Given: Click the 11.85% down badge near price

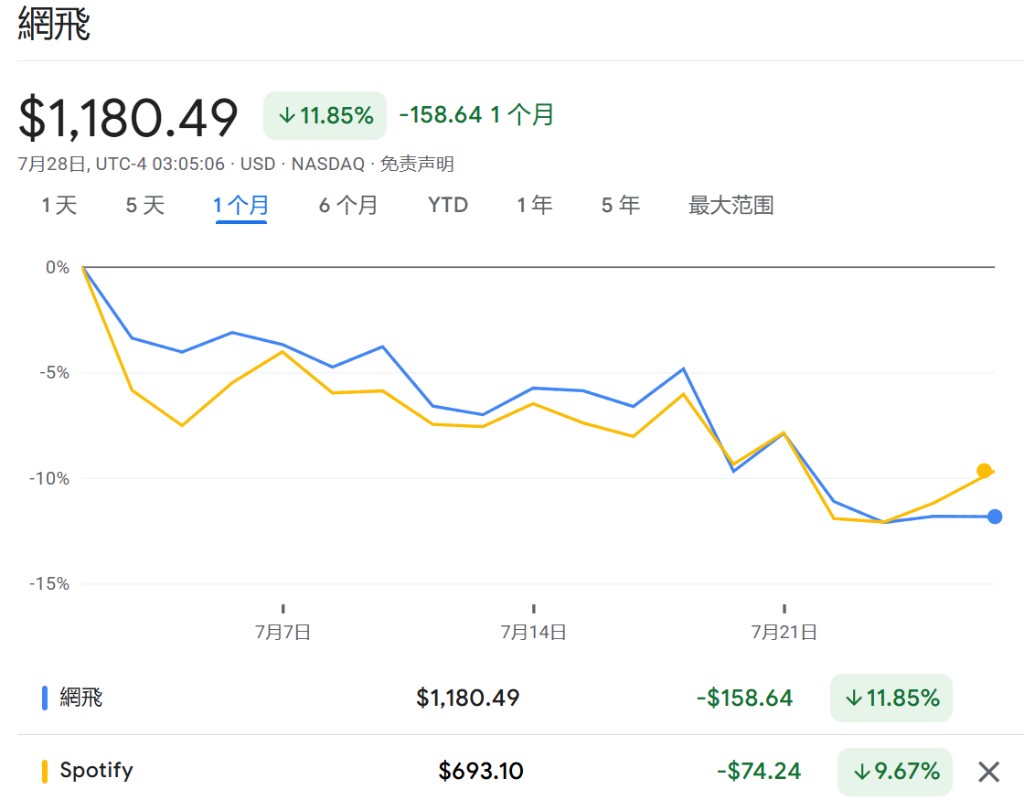Looking at the screenshot, I should tap(325, 116).
